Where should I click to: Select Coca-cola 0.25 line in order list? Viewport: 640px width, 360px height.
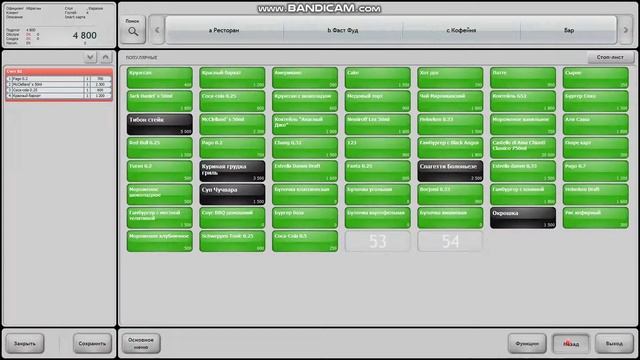tap(59, 90)
